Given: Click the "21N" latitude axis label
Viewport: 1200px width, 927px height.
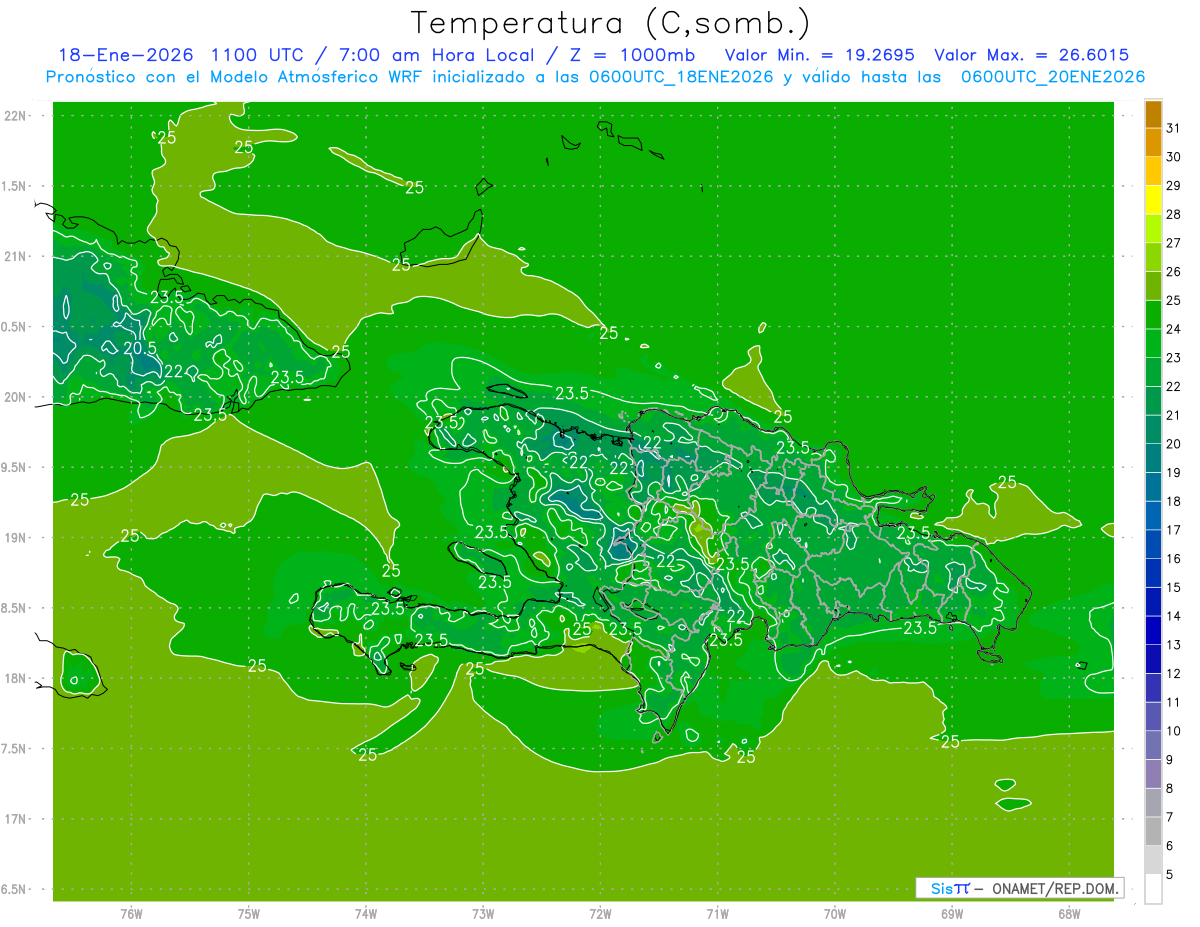Looking at the screenshot, I should (x=16, y=256).
